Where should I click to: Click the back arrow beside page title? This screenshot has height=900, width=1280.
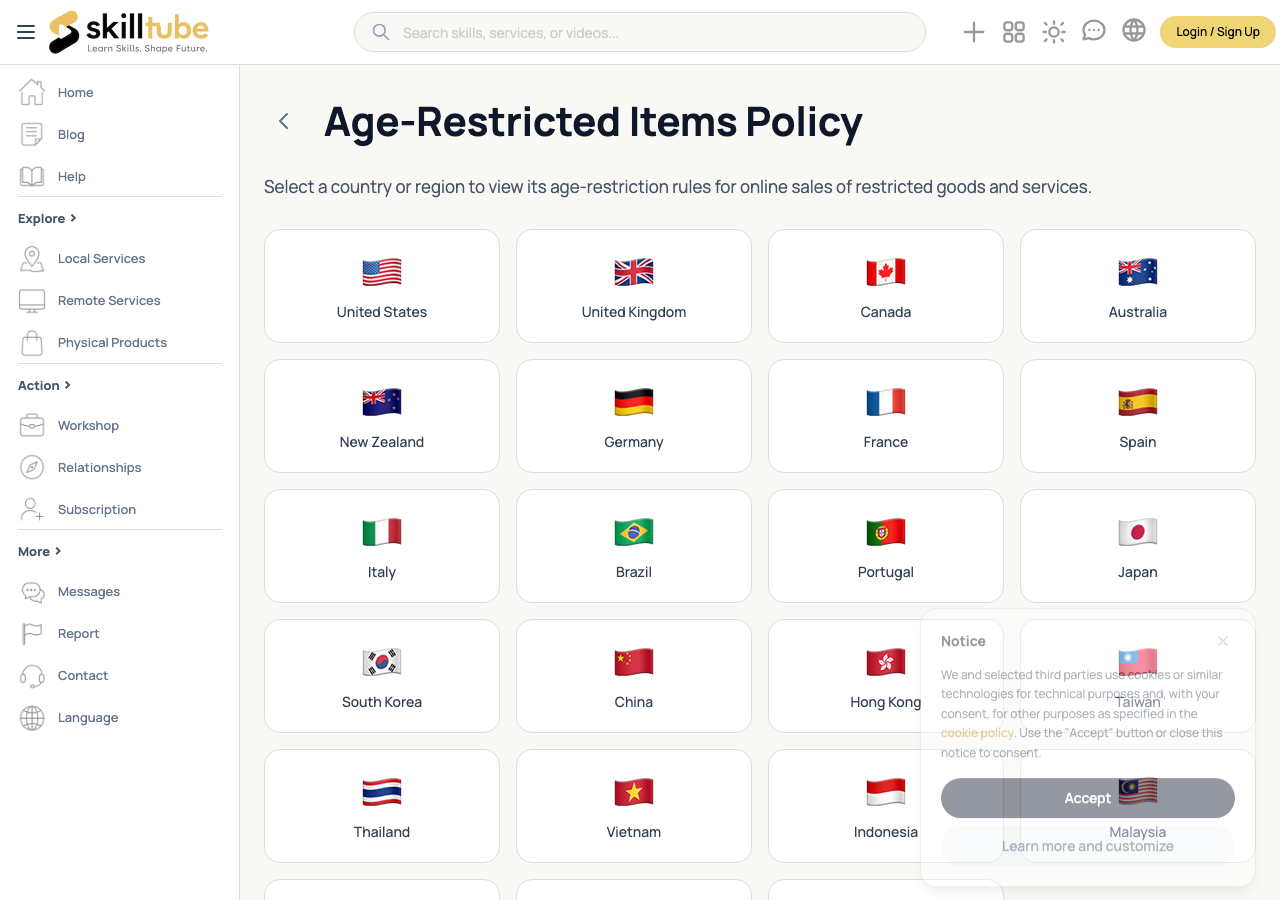tap(284, 121)
